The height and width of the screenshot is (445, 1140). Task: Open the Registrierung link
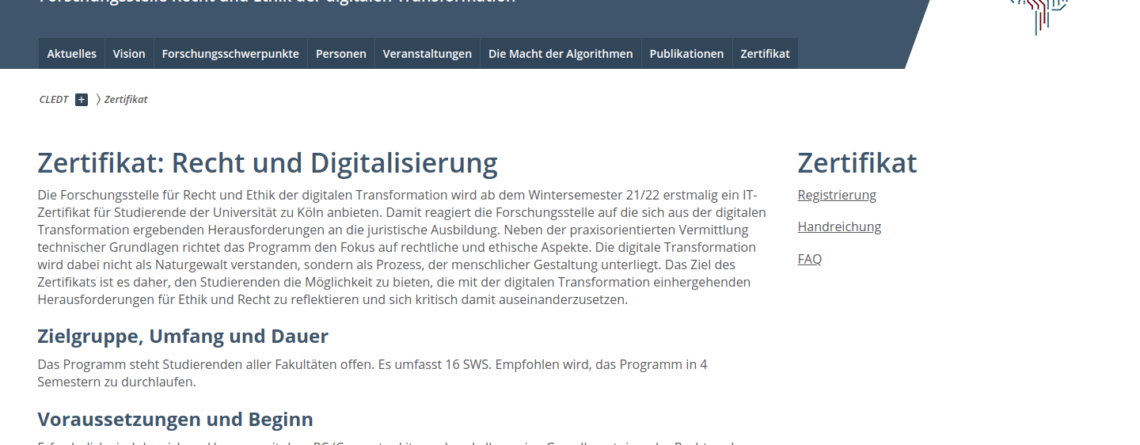point(836,195)
